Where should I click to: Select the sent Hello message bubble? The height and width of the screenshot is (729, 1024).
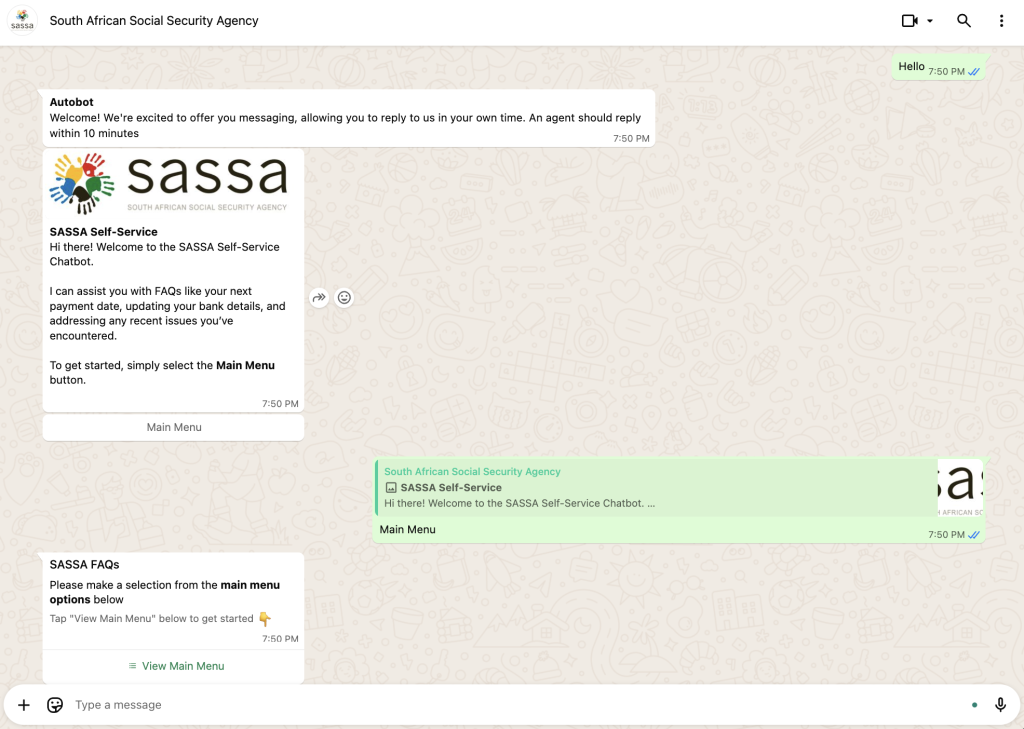click(x=911, y=67)
